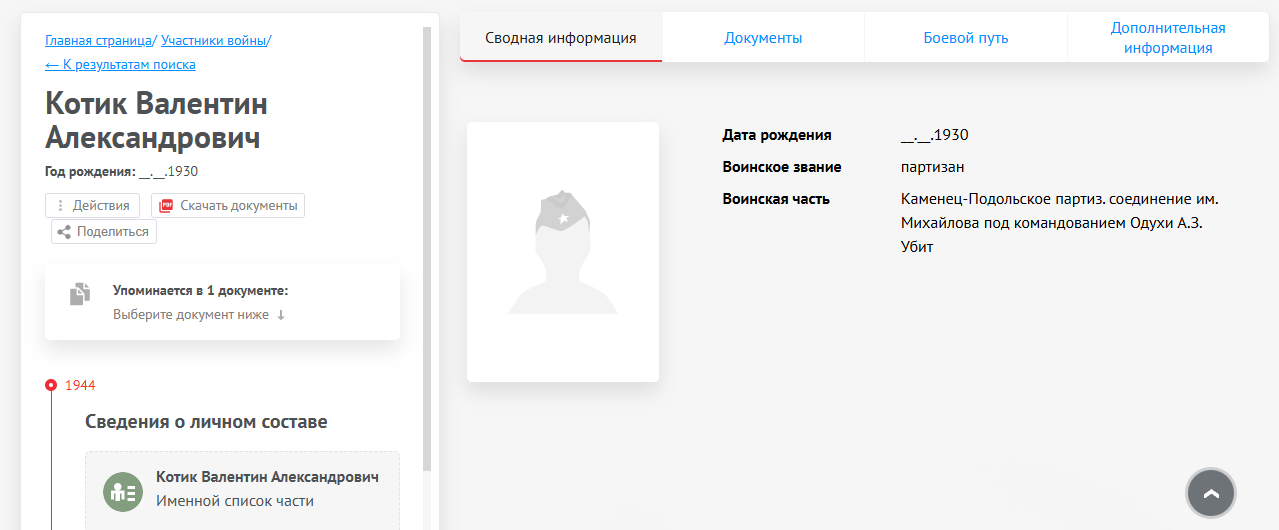Click the Скачать документы button
This screenshot has height=530, width=1279.
pyautogui.click(x=228, y=205)
